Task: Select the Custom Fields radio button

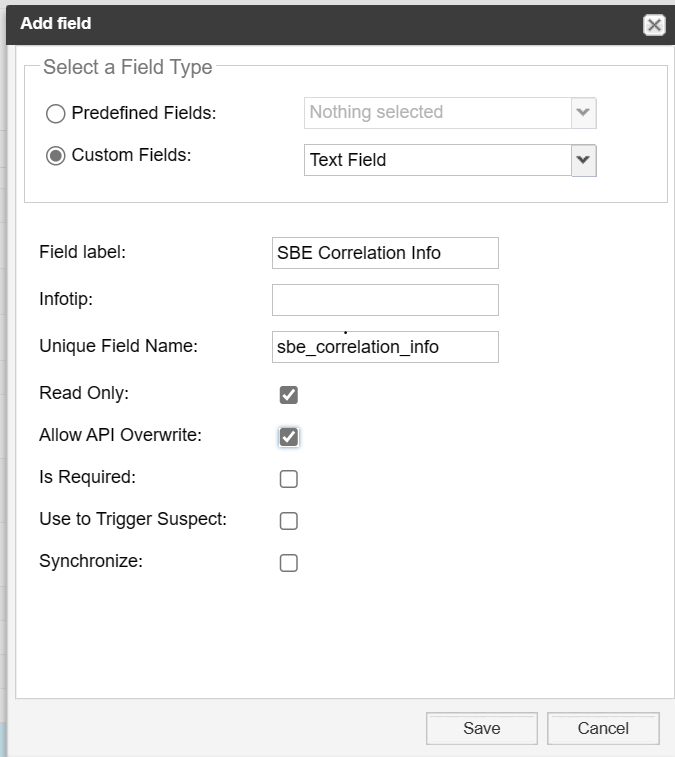Action: tap(56, 156)
